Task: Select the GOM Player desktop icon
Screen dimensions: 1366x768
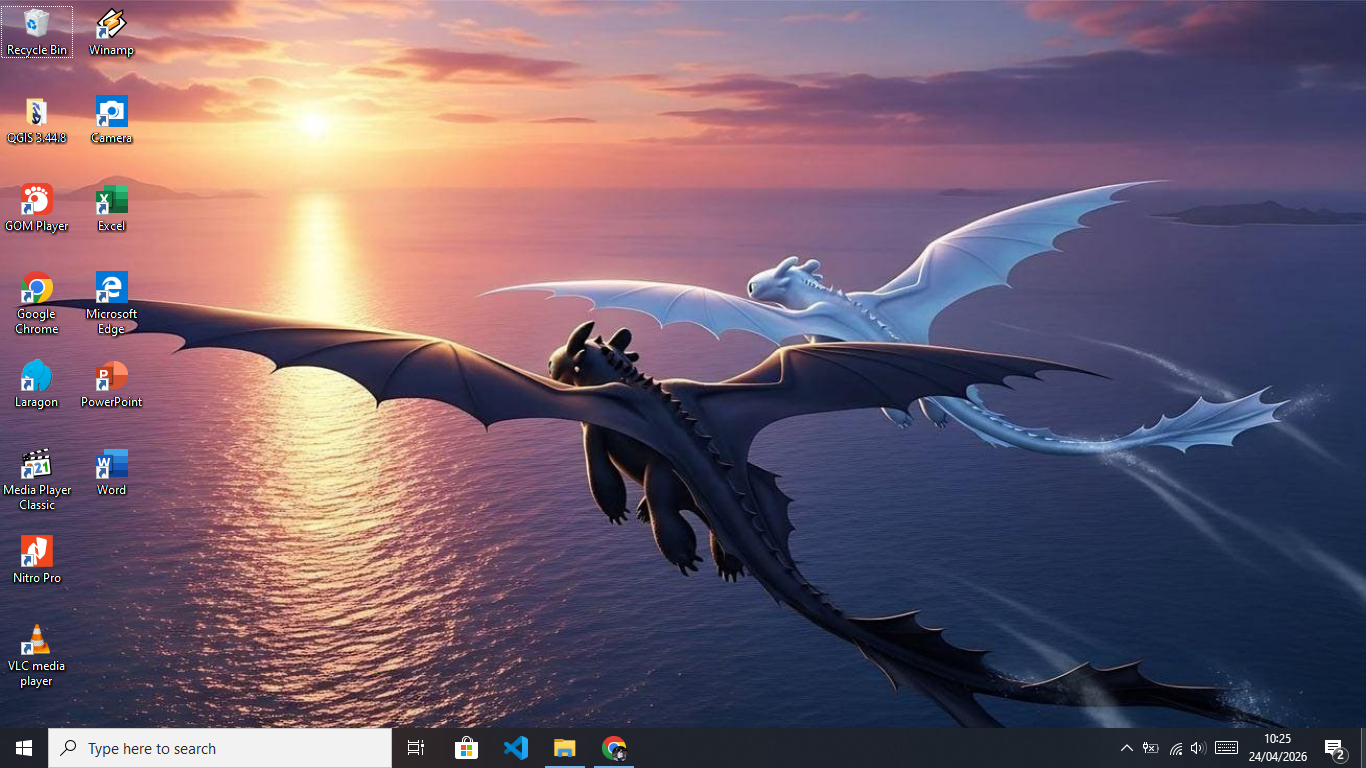Action: (37, 208)
